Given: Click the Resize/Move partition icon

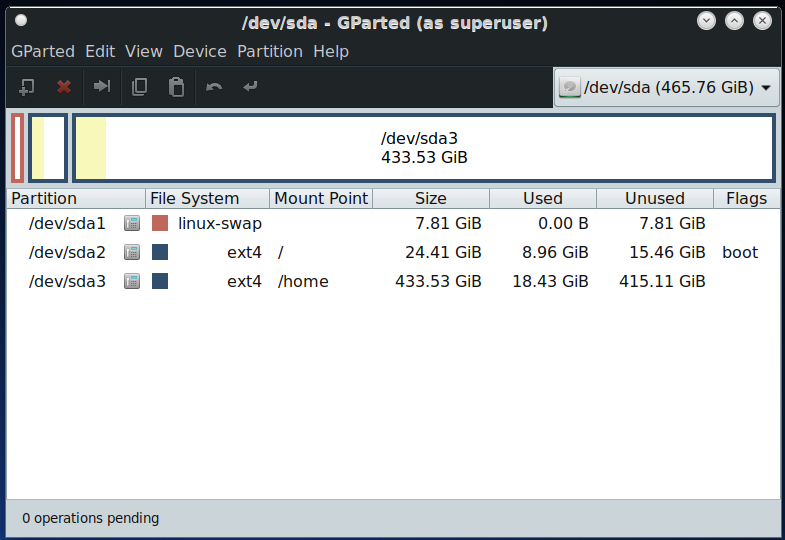Looking at the screenshot, I should 102,87.
